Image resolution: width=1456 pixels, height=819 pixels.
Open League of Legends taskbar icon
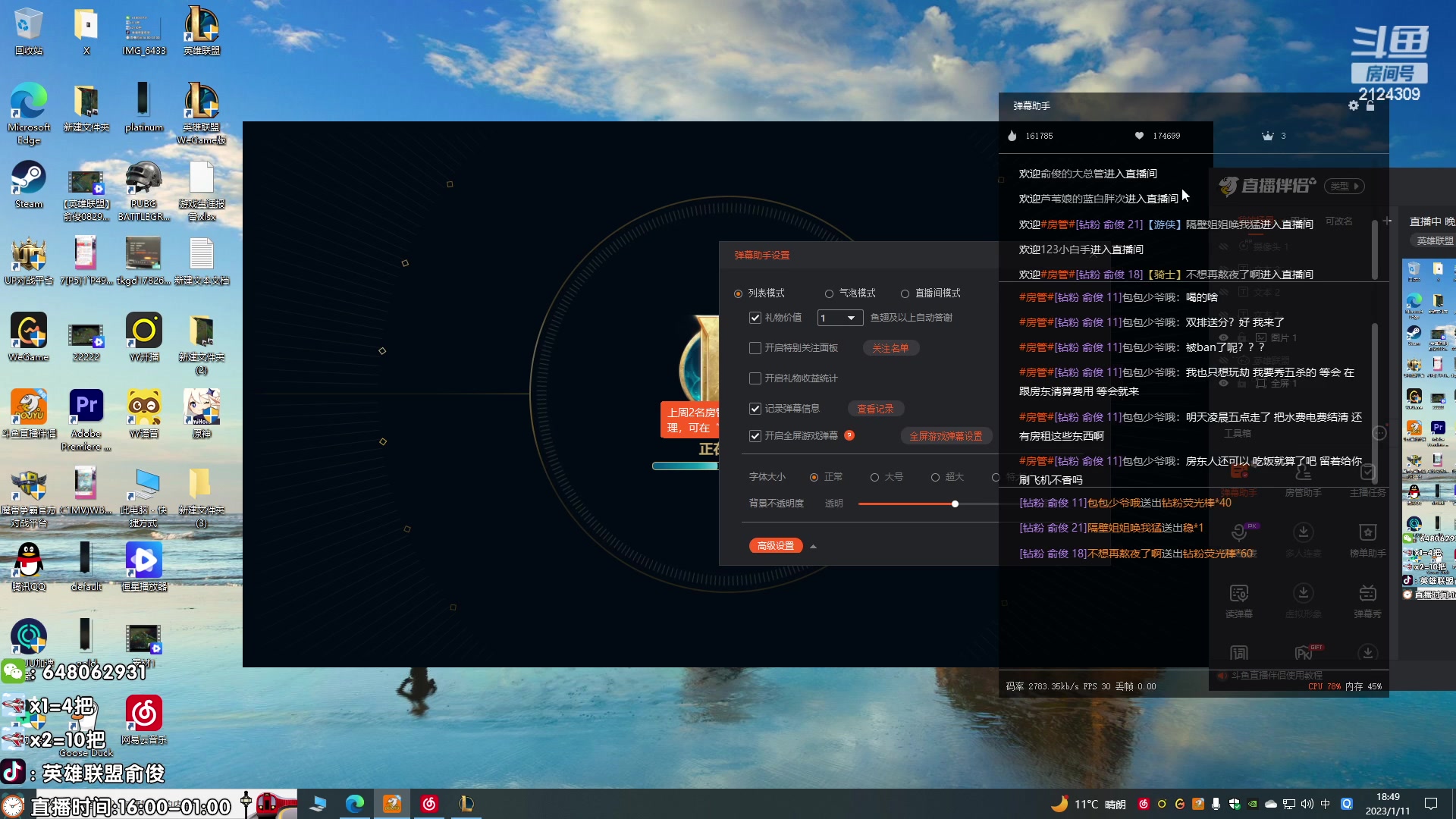[466, 804]
